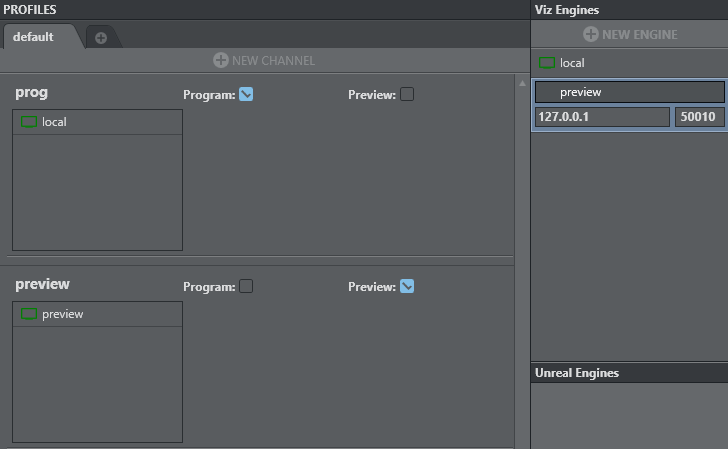Image resolution: width=728 pixels, height=449 pixels.
Task: Click the New Engine plus icon
Action: point(591,34)
